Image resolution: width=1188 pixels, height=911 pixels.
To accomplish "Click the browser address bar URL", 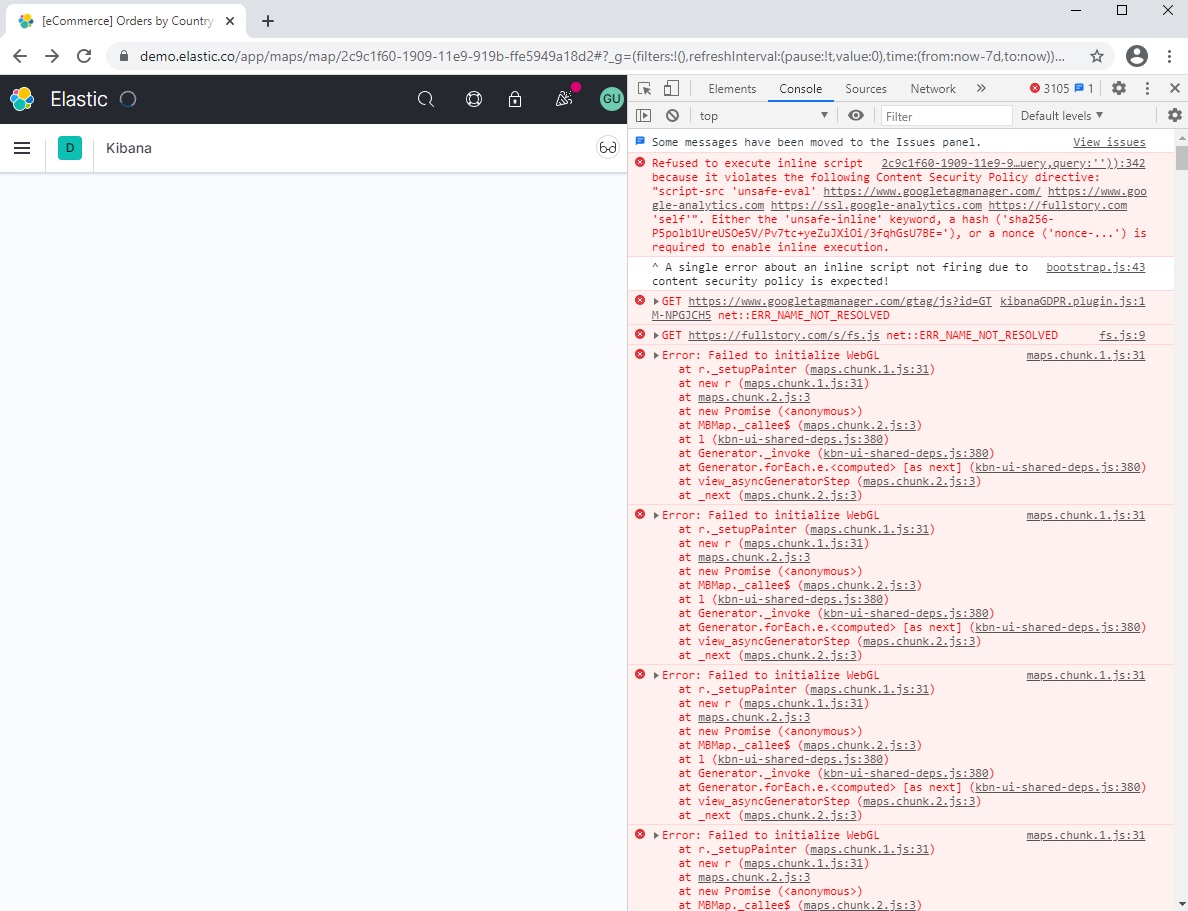I will click(x=602, y=56).
